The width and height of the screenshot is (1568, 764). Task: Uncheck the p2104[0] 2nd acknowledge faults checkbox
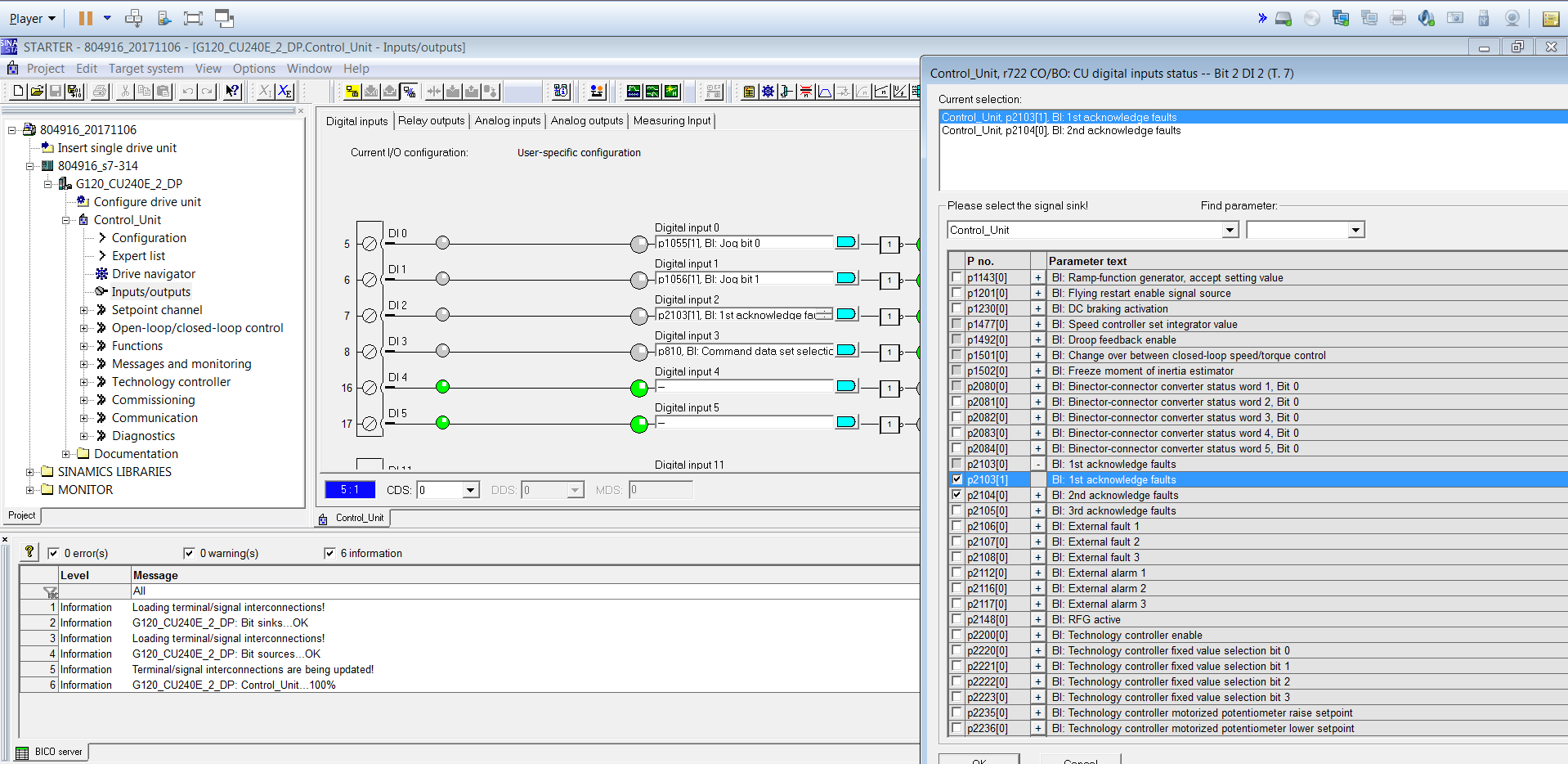[x=956, y=495]
